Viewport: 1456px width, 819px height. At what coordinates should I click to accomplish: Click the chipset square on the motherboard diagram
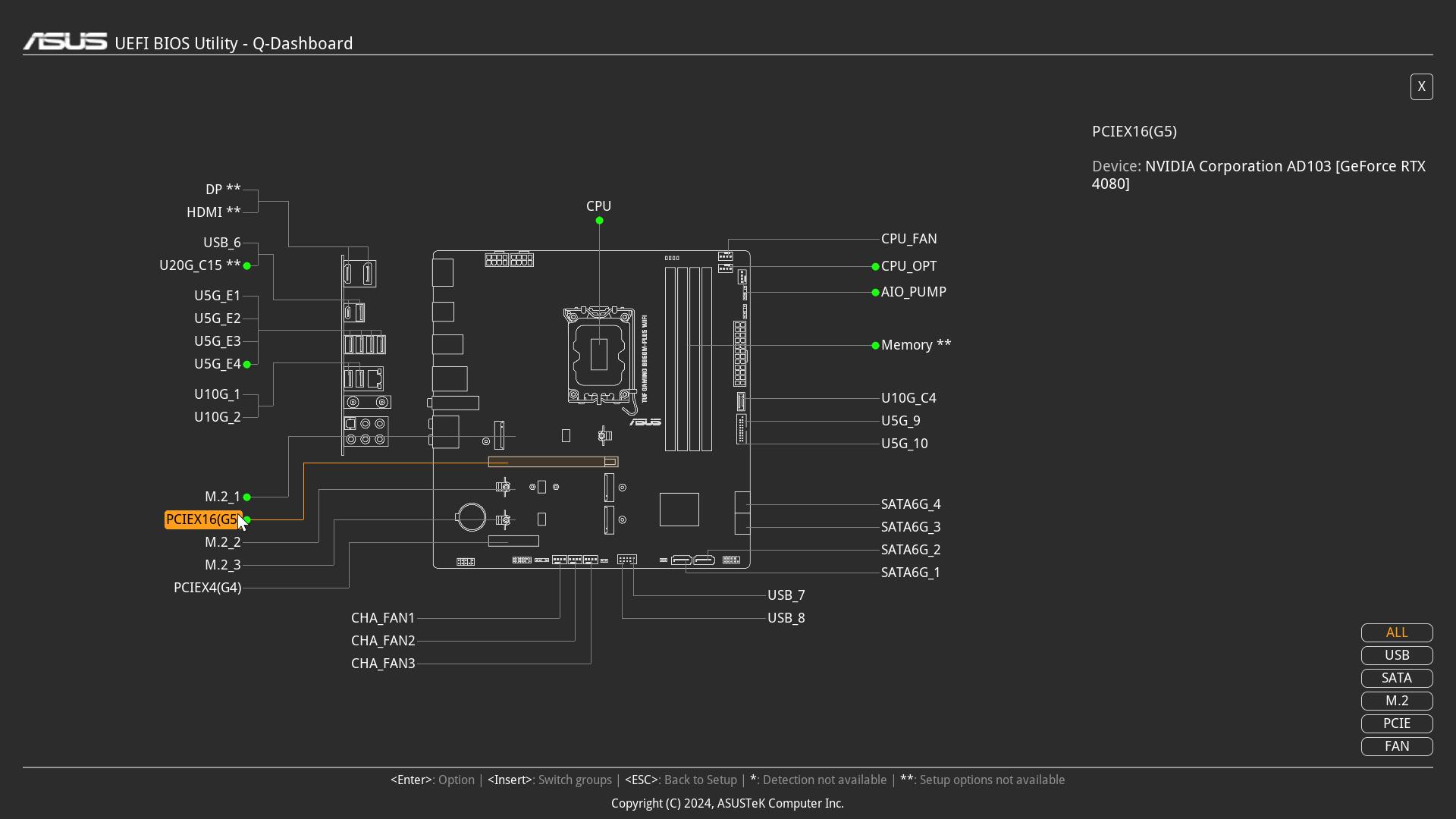(x=679, y=510)
